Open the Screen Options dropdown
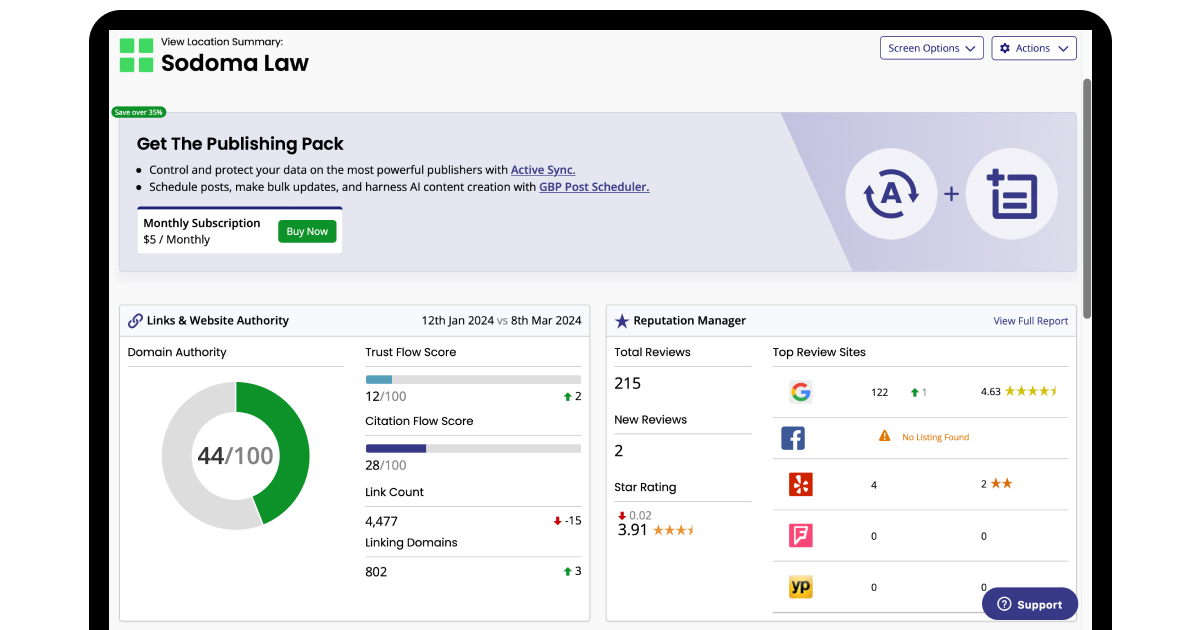1200x630 pixels. tap(931, 47)
